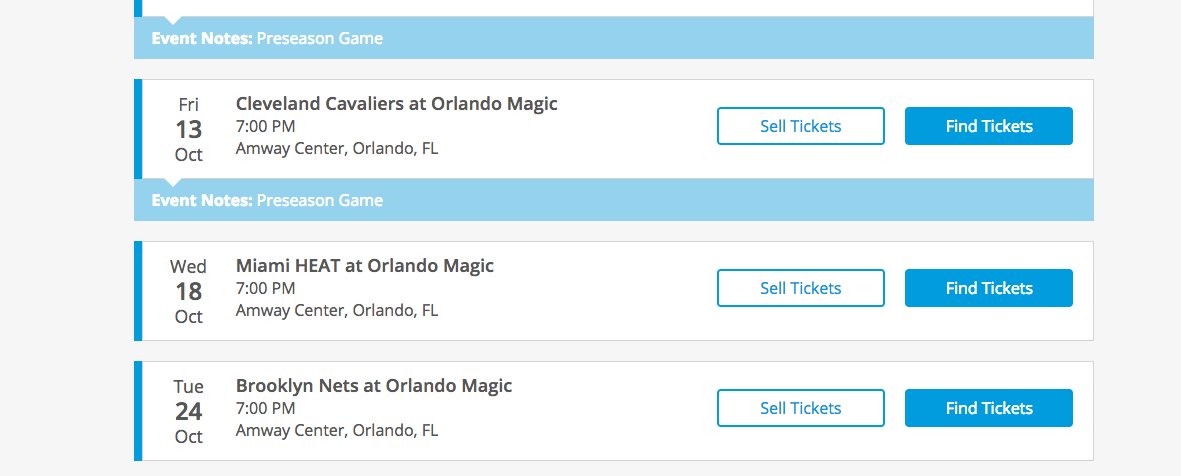Screen dimensions: 1181x476
Task: Find Tickets for Miami HEAT at Orlando Magic
Action: (988, 288)
